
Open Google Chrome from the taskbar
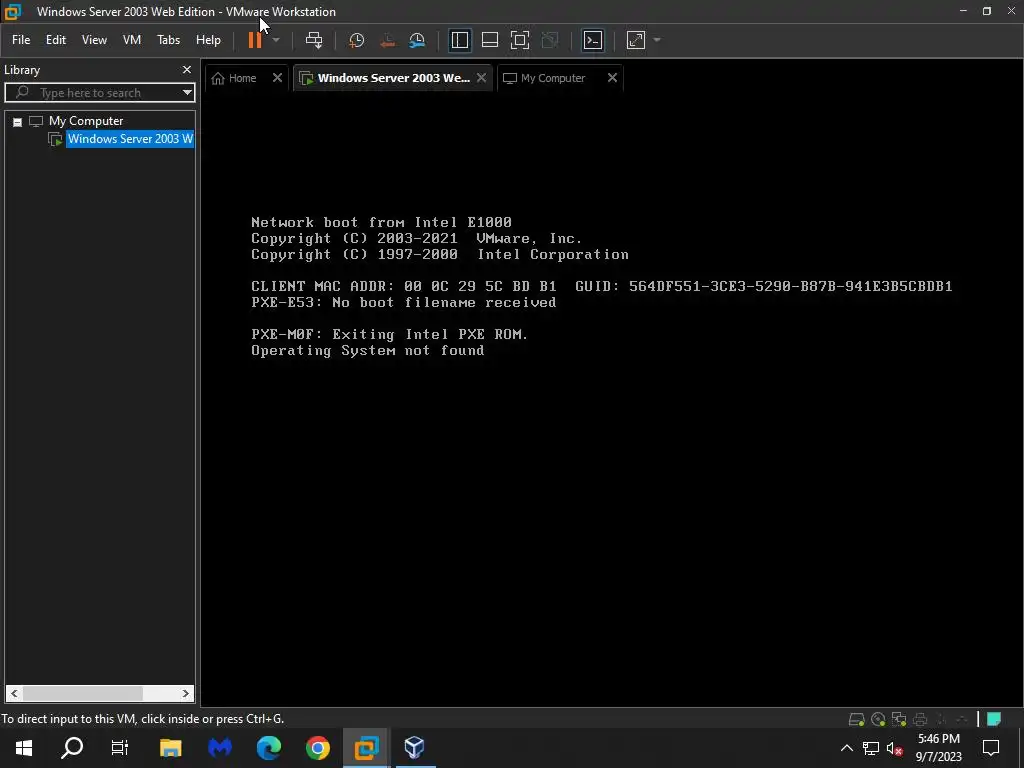(x=318, y=748)
